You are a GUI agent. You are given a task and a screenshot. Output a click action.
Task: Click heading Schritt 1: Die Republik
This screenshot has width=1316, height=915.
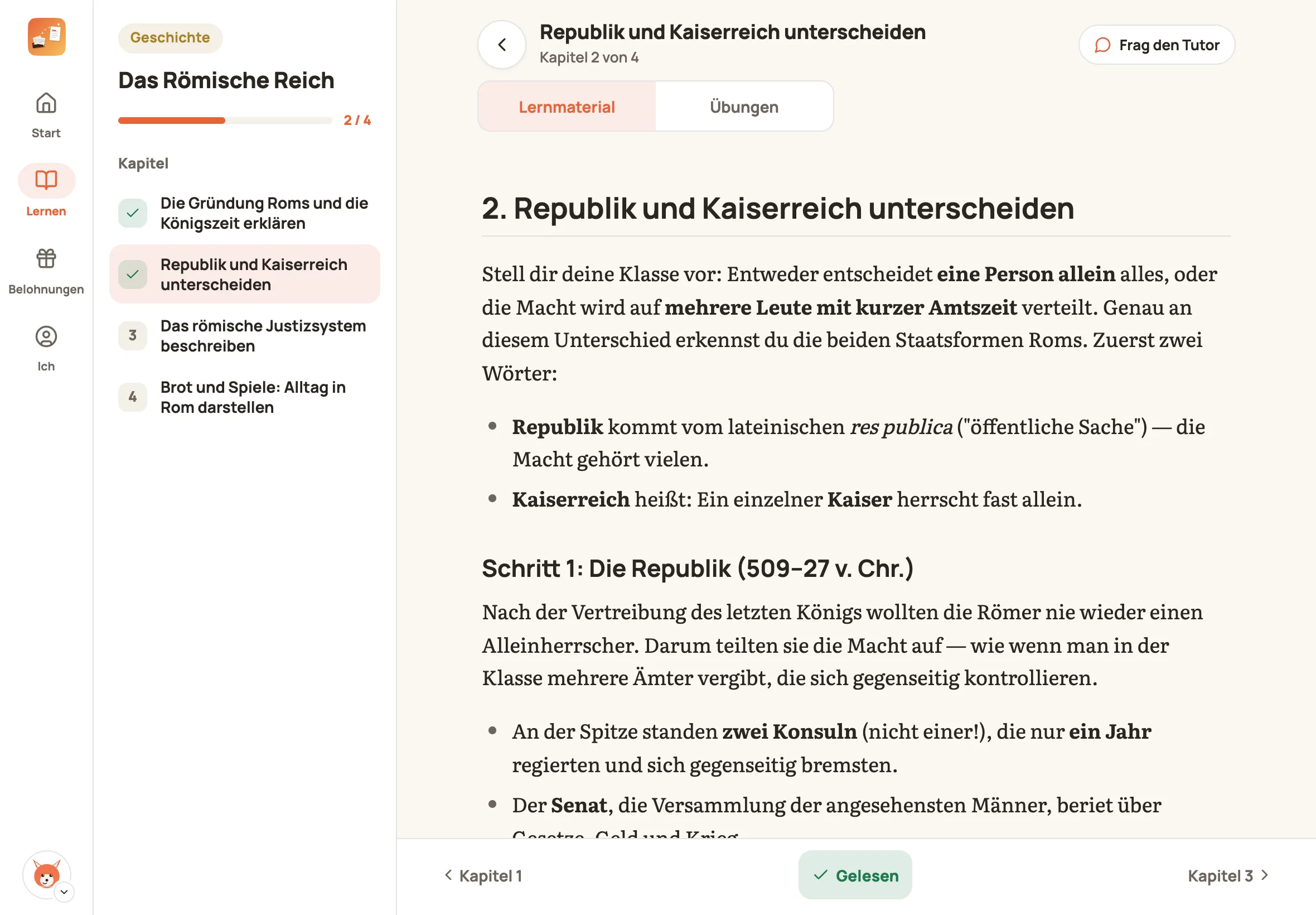tap(697, 568)
